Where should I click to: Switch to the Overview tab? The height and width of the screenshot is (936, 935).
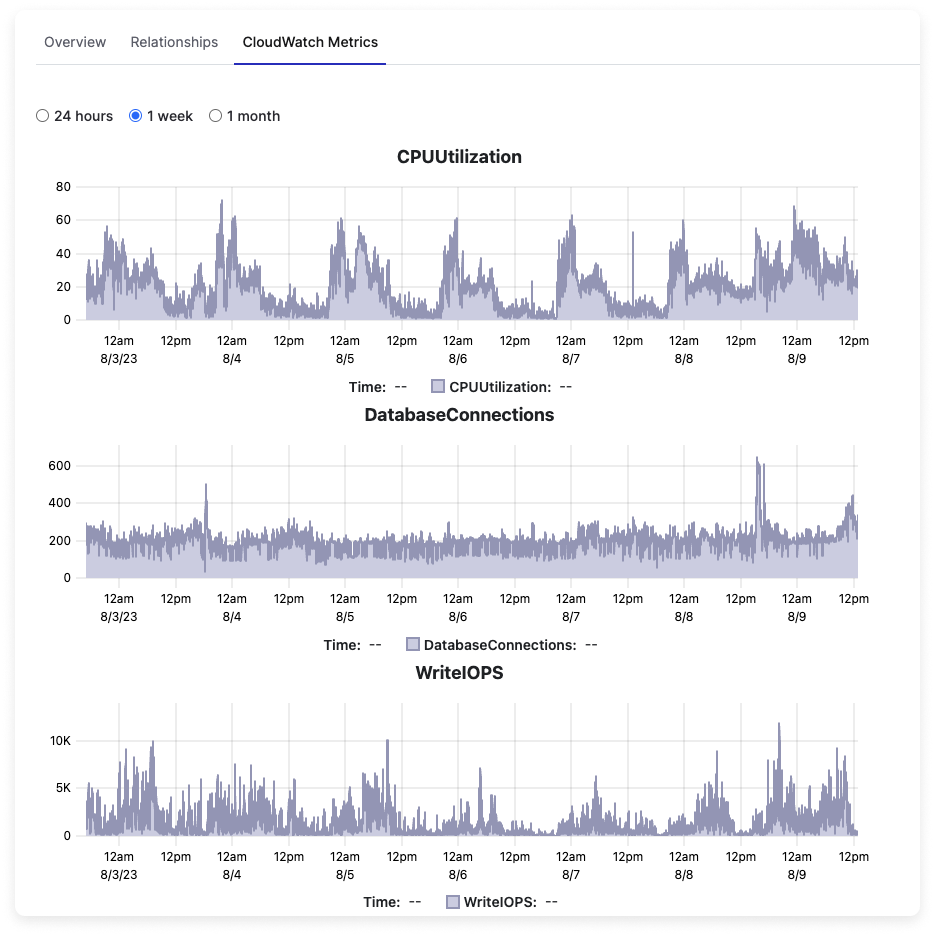[x=75, y=42]
